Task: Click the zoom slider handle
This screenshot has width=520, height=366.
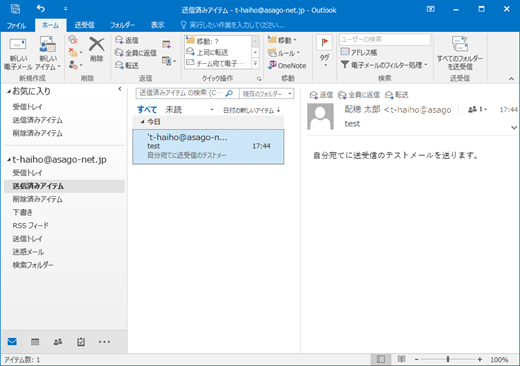Action: coord(448,359)
